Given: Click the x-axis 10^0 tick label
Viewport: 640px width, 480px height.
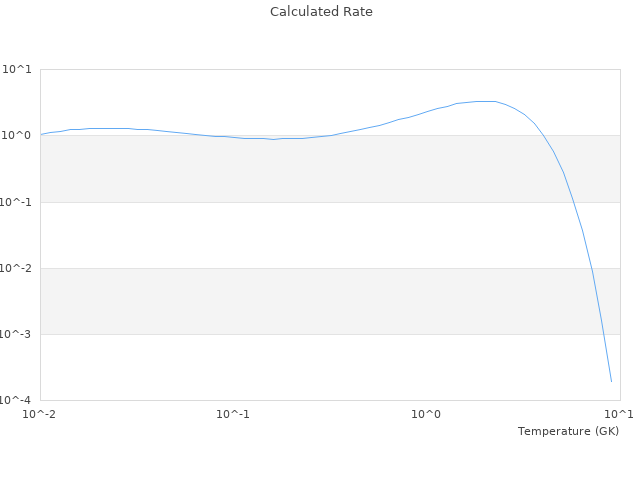Looking at the screenshot, I should pos(427,414).
